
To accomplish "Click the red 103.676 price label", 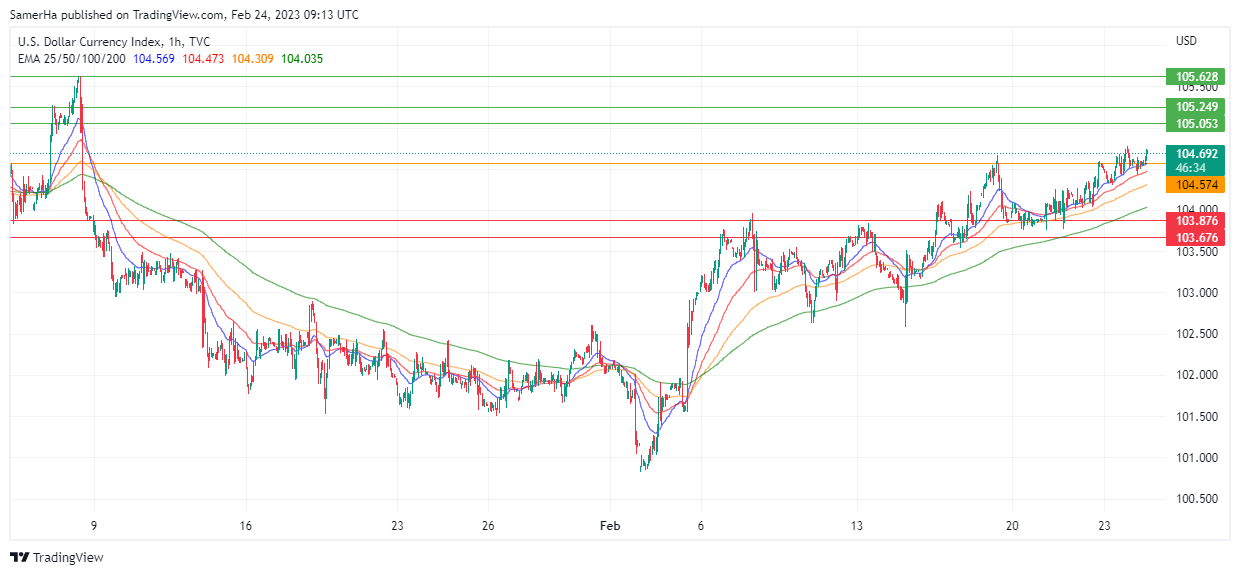I will coord(1196,237).
